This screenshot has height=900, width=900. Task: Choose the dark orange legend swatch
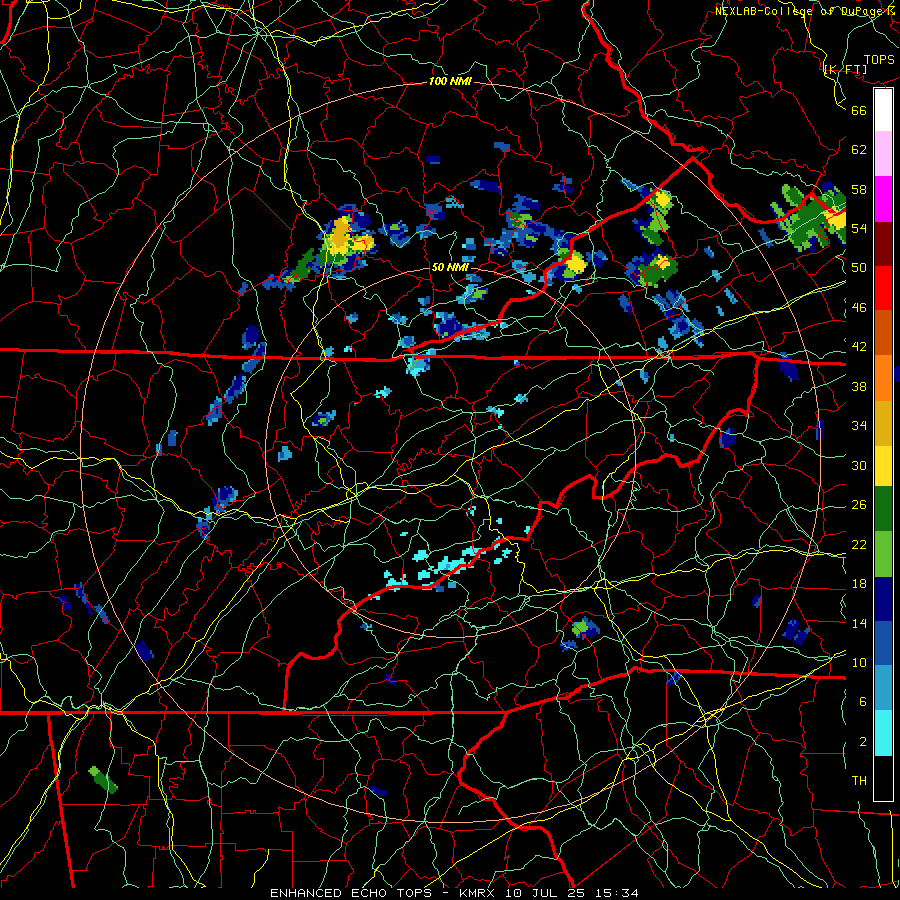[x=883, y=333]
